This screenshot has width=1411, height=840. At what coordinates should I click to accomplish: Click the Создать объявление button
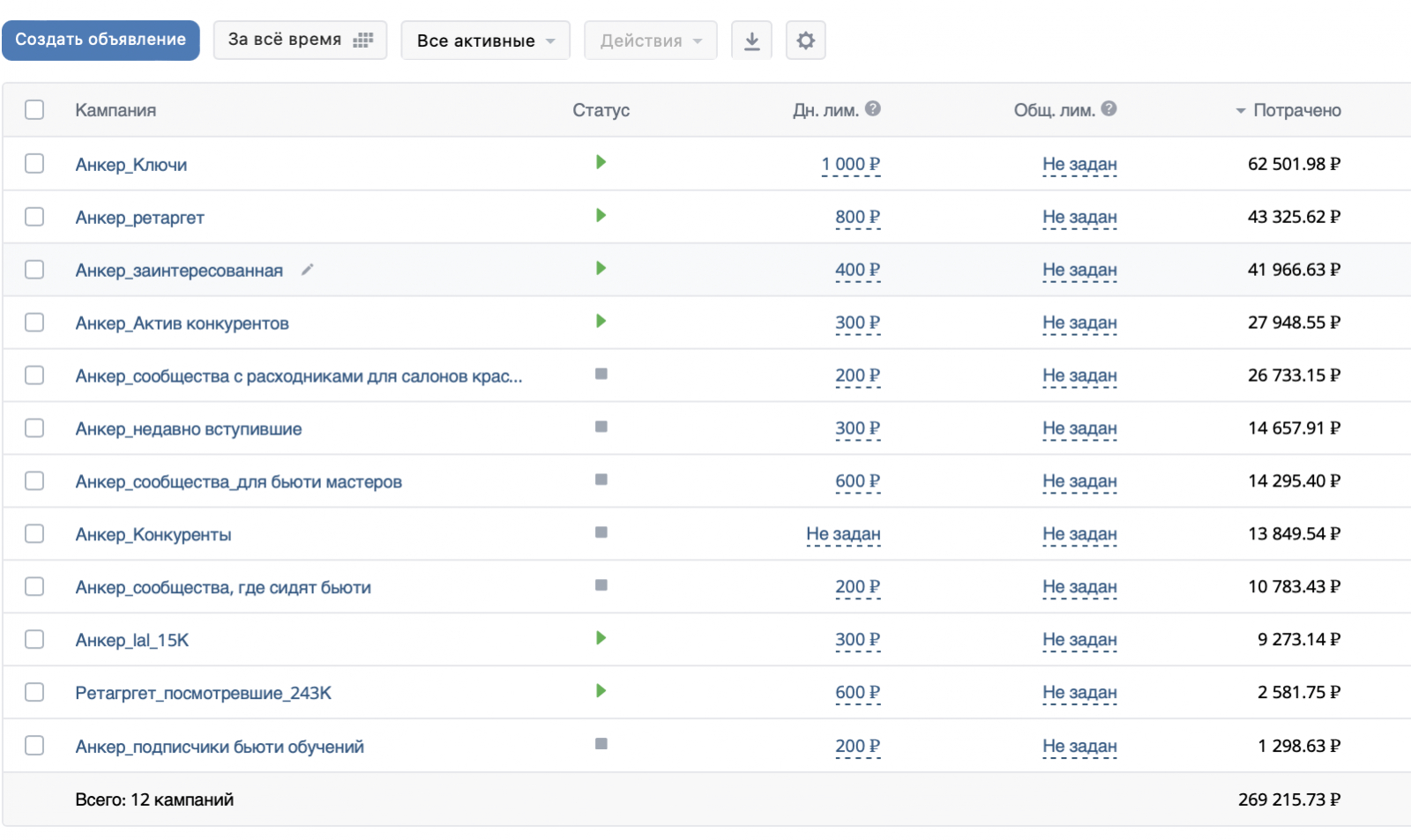coord(101,40)
